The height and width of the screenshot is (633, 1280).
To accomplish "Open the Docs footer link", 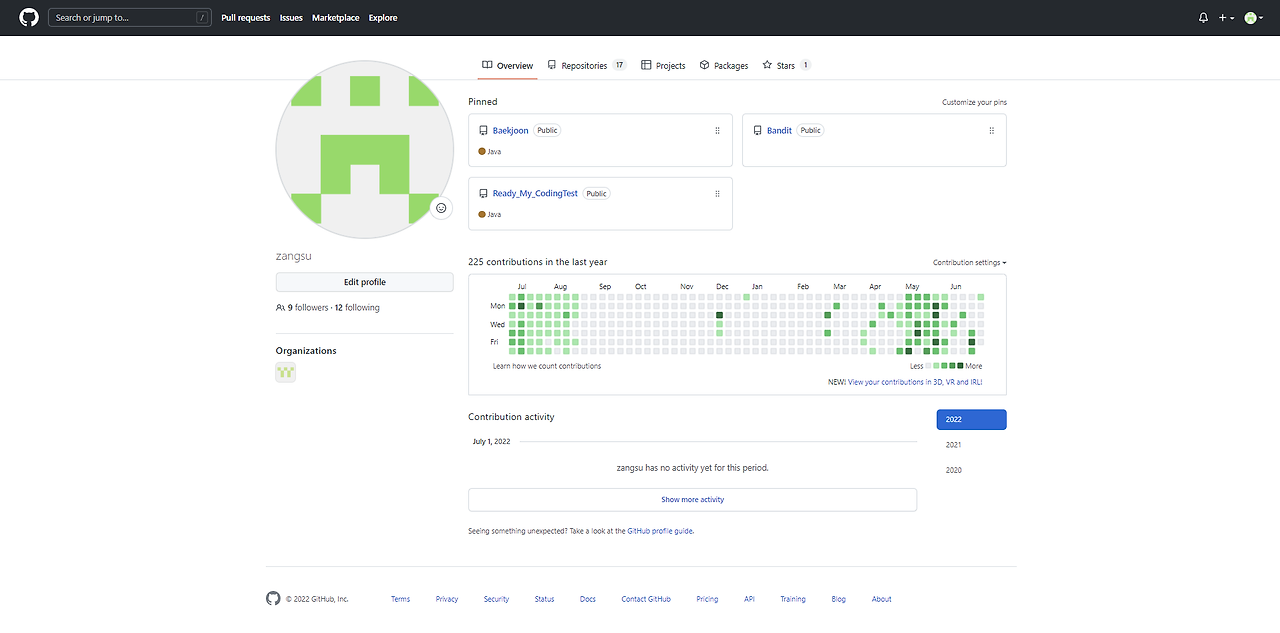I will pos(588,599).
